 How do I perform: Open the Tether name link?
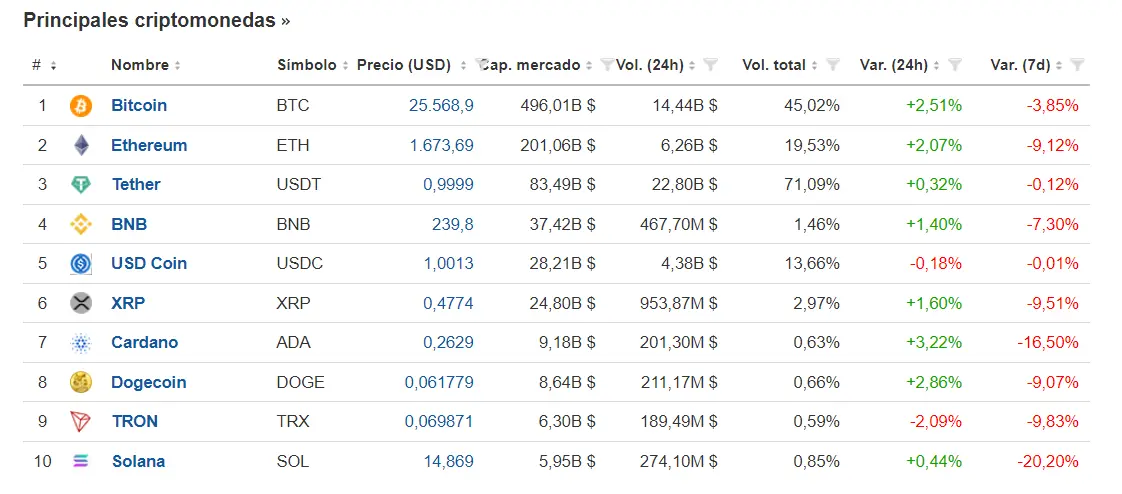click(136, 185)
